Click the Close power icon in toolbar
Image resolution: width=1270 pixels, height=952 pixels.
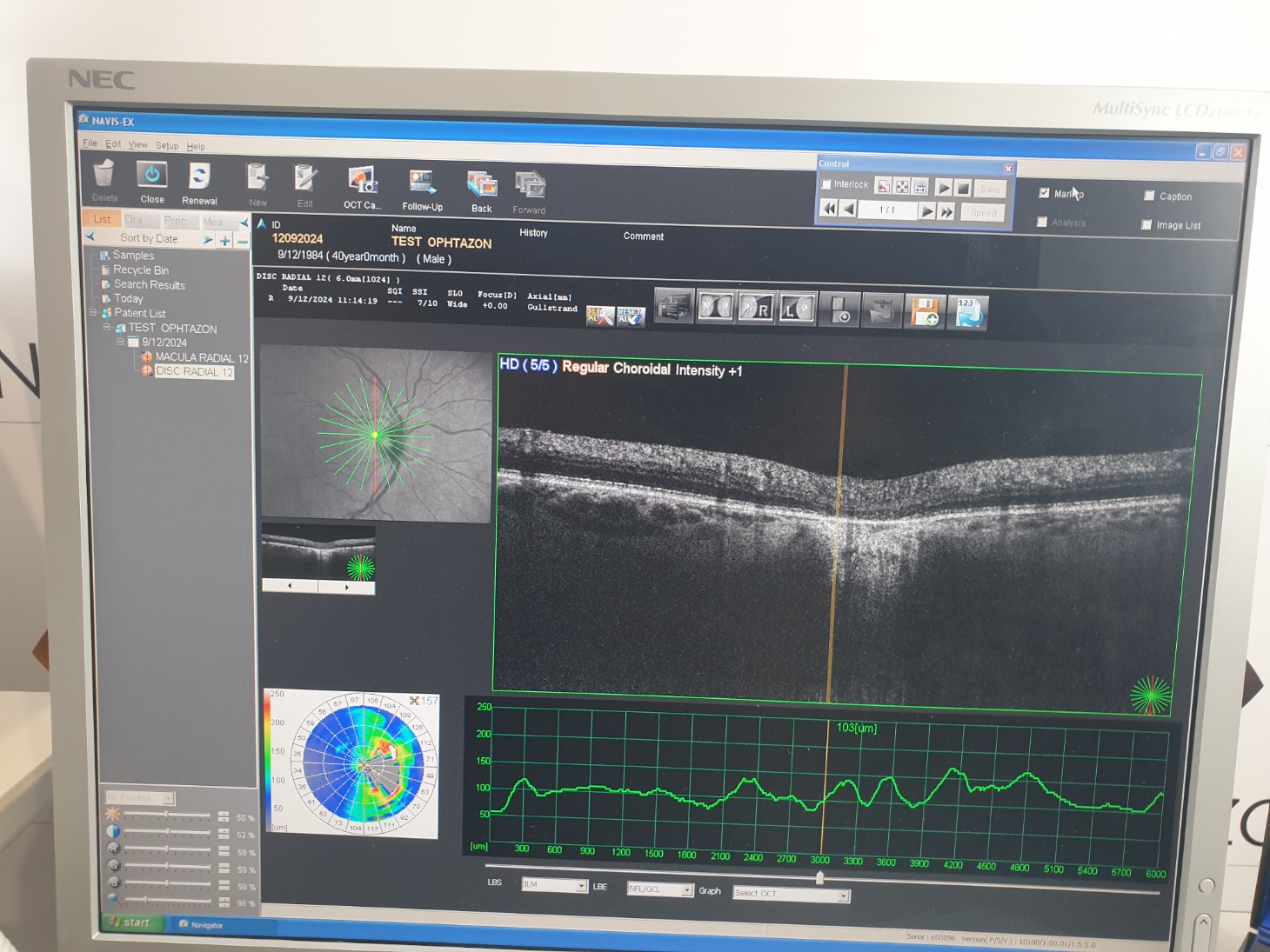[x=152, y=175]
